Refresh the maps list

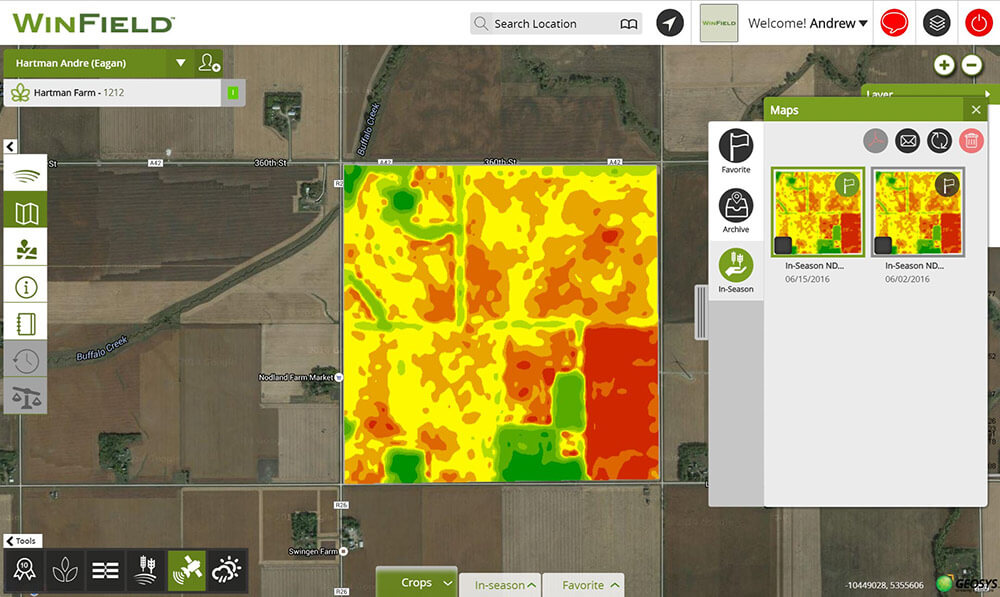[x=938, y=141]
